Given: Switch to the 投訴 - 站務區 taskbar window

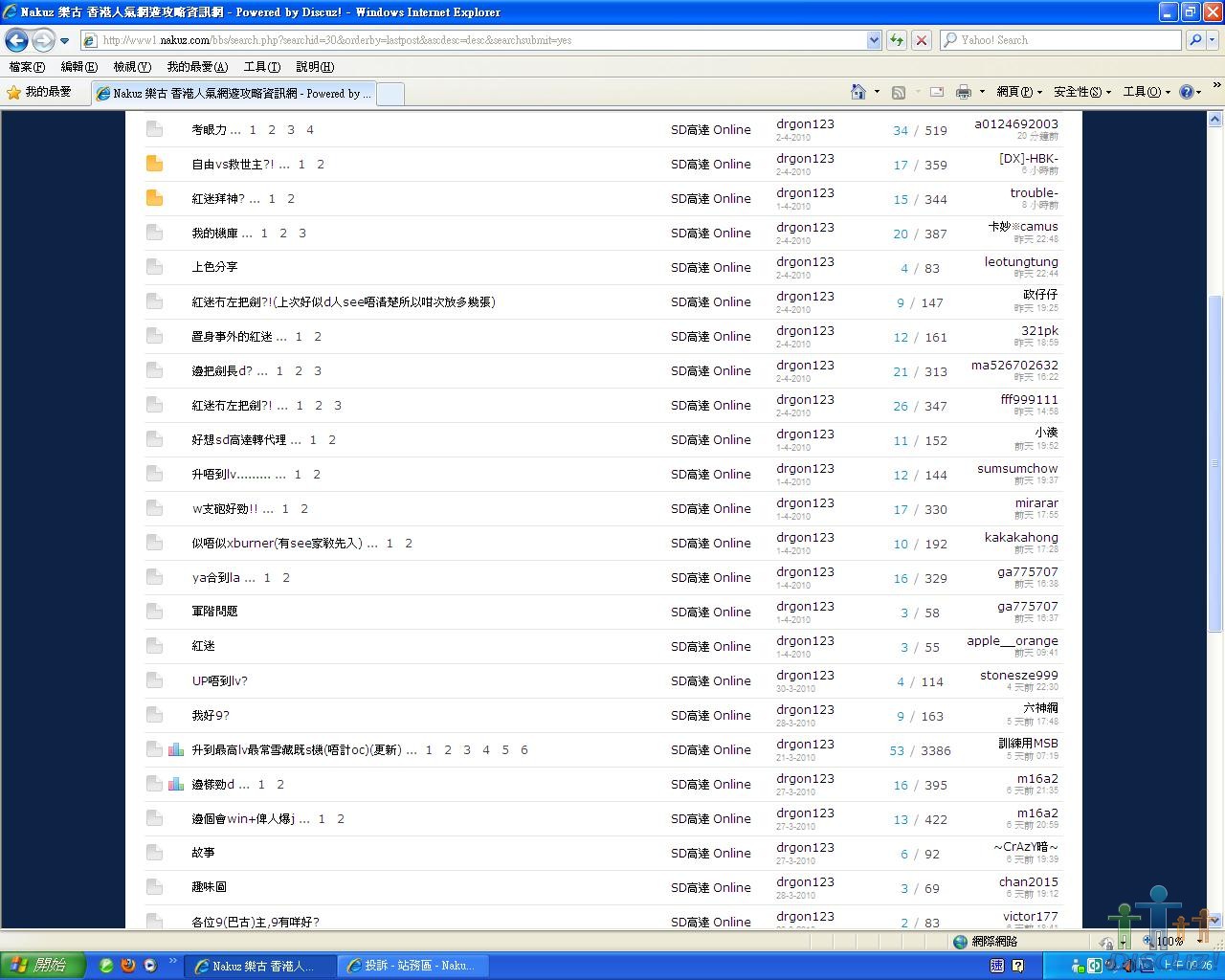Looking at the screenshot, I should tap(412, 966).
